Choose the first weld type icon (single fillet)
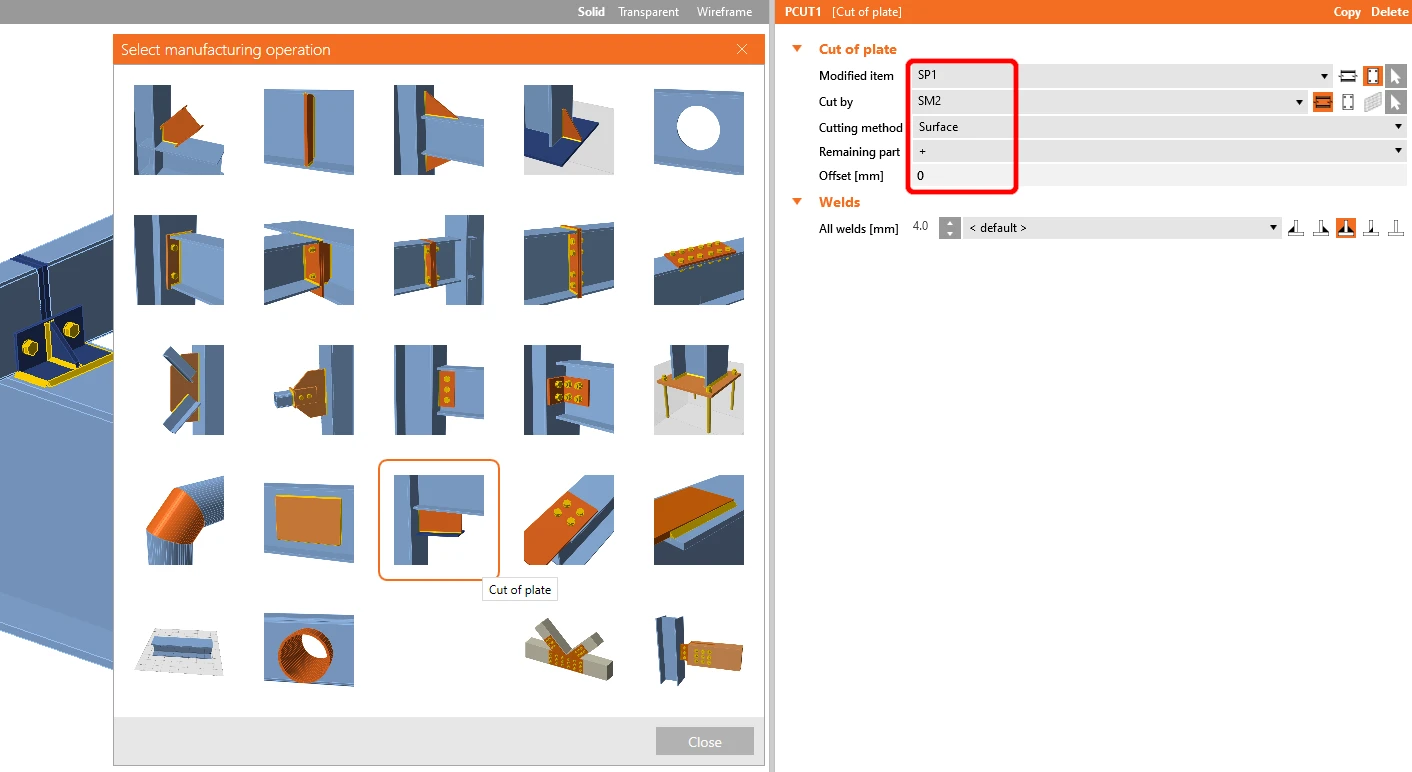 click(x=1296, y=228)
